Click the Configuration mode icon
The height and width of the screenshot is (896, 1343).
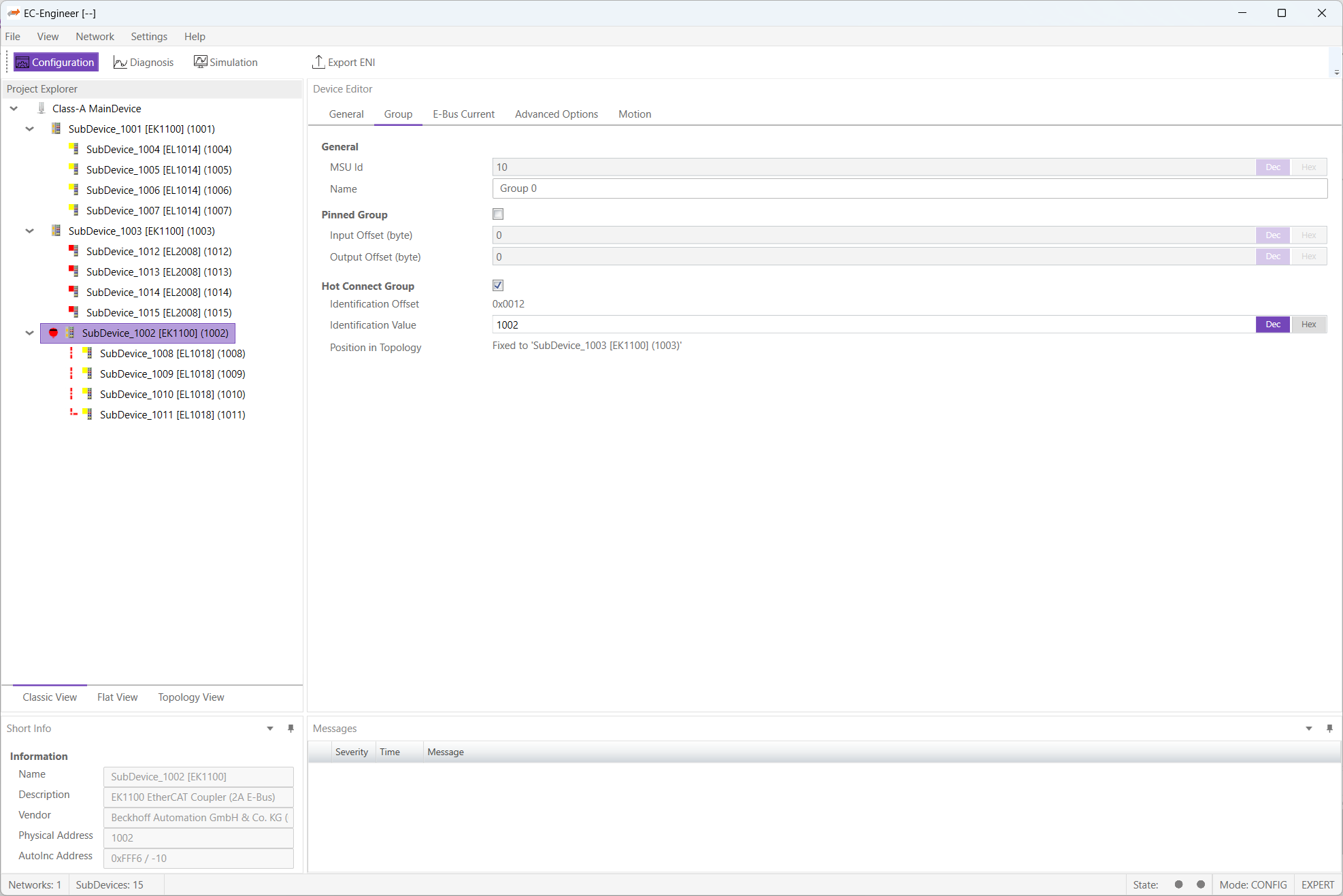[22, 63]
